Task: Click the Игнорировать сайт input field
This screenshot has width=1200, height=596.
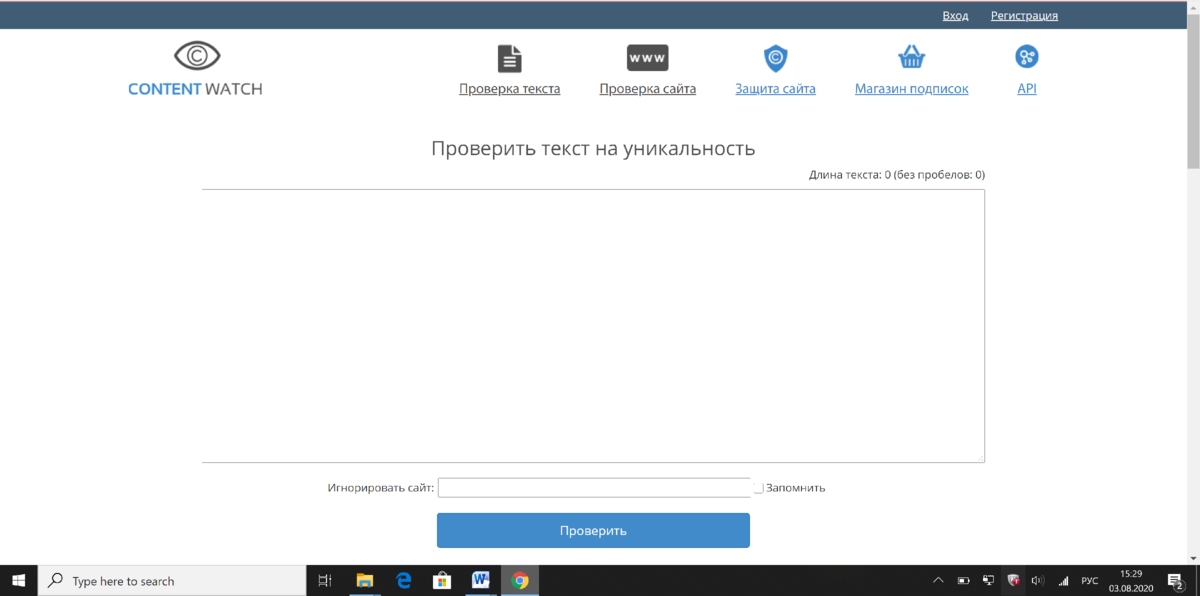Action: point(594,488)
